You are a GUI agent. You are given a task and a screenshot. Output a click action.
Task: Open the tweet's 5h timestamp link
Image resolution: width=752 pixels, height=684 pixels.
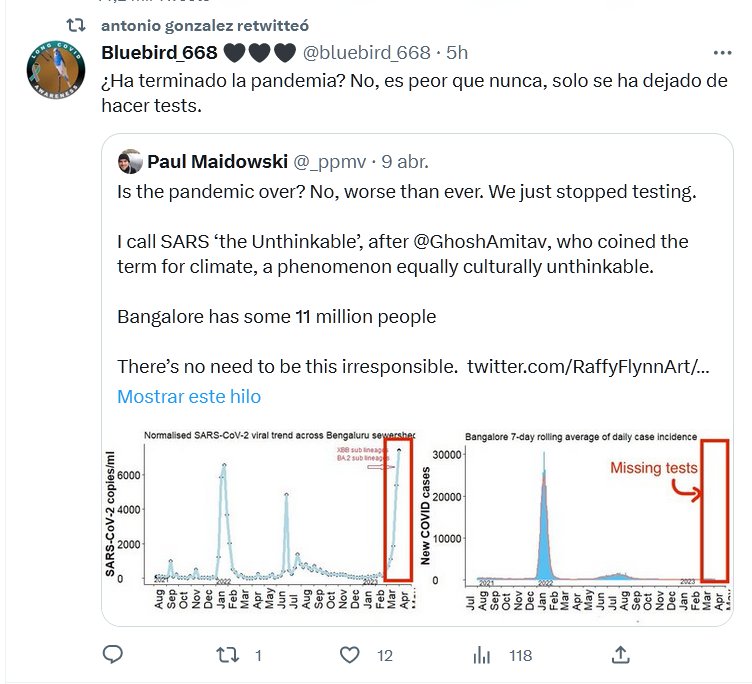coord(457,52)
